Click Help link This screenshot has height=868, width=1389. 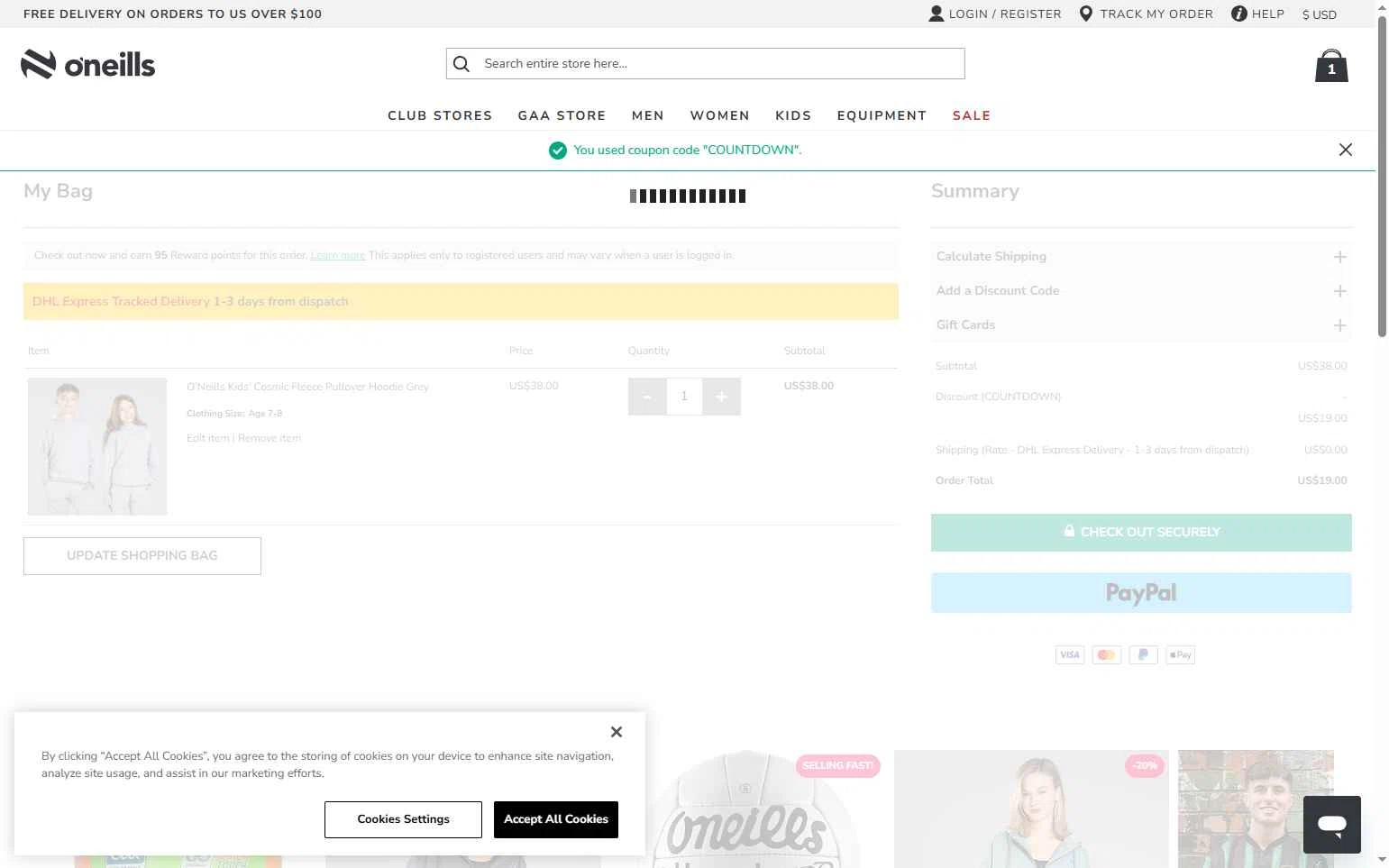tap(1268, 14)
